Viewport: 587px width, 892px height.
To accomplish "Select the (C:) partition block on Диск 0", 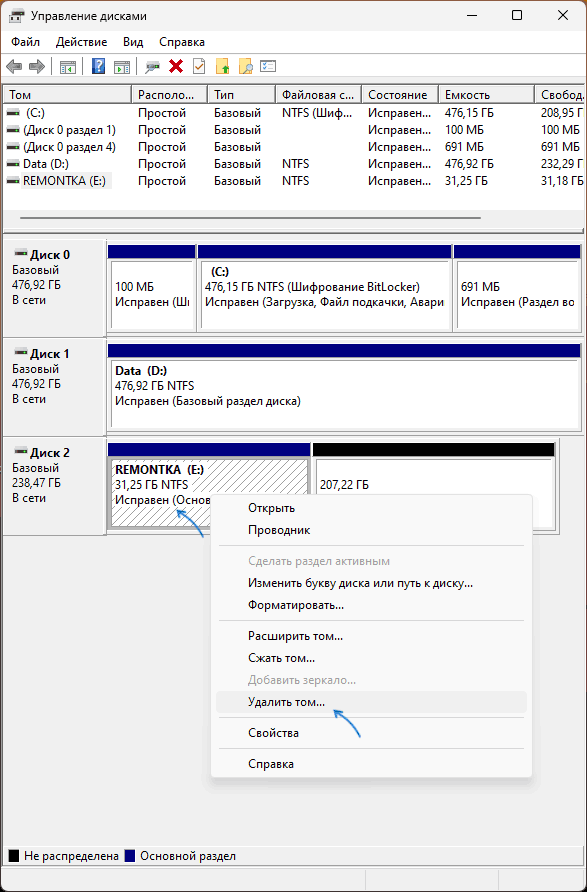I will 324,288.
